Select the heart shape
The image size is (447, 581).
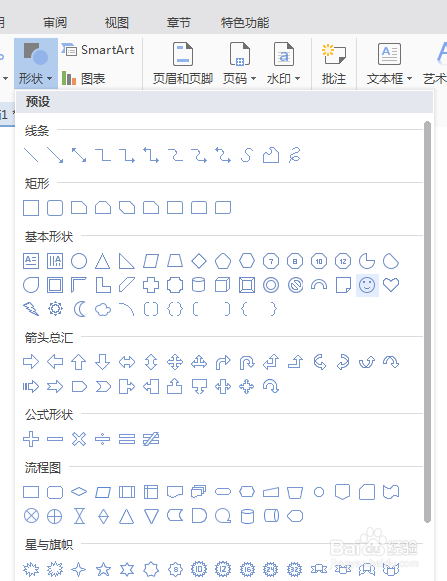click(391, 285)
